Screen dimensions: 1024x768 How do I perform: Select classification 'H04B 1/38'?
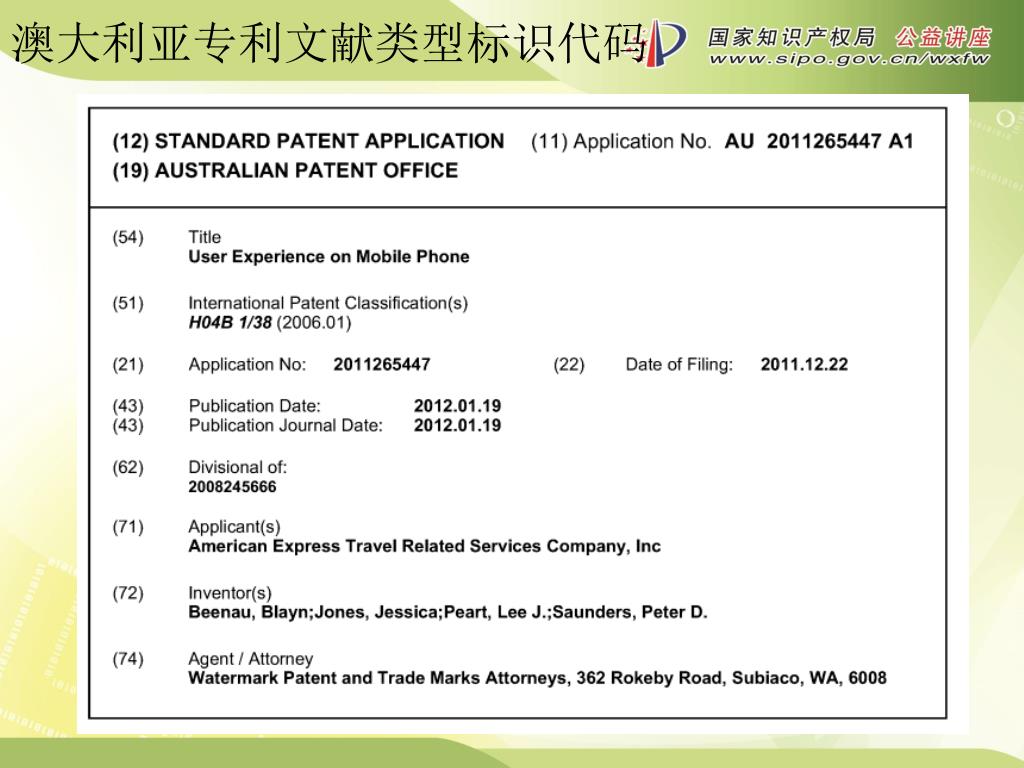(x=230, y=323)
